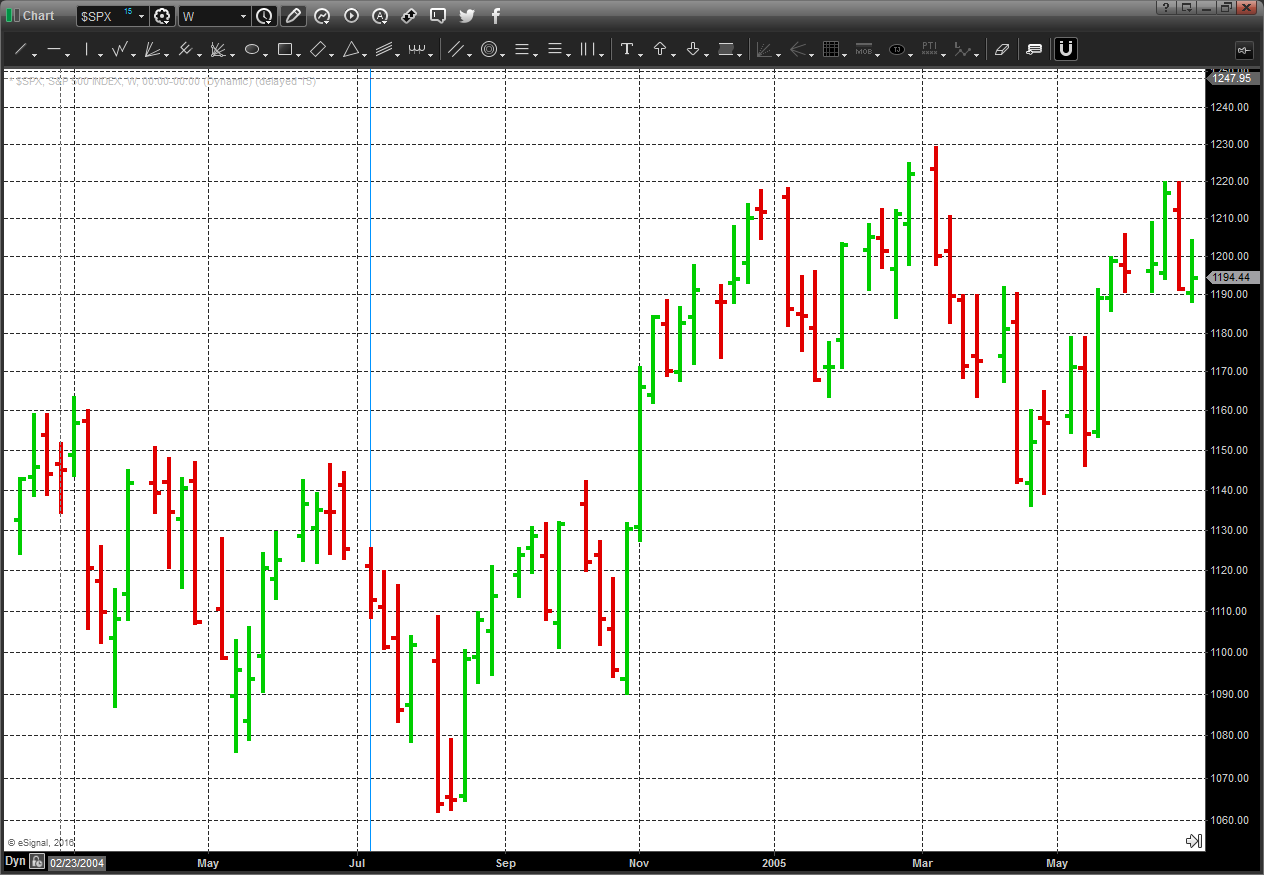1264x875 pixels.
Task: Open the $SPX symbol dropdown
Action: click(112, 16)
